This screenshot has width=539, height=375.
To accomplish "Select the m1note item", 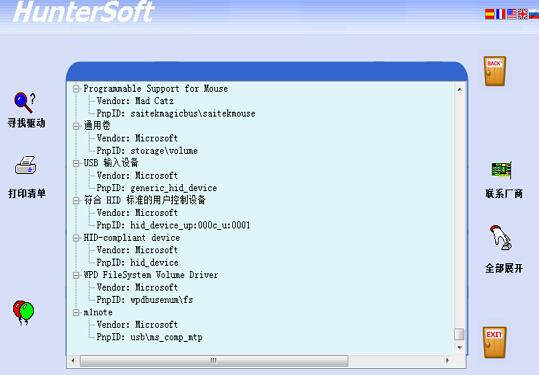I will pos(98,312).
